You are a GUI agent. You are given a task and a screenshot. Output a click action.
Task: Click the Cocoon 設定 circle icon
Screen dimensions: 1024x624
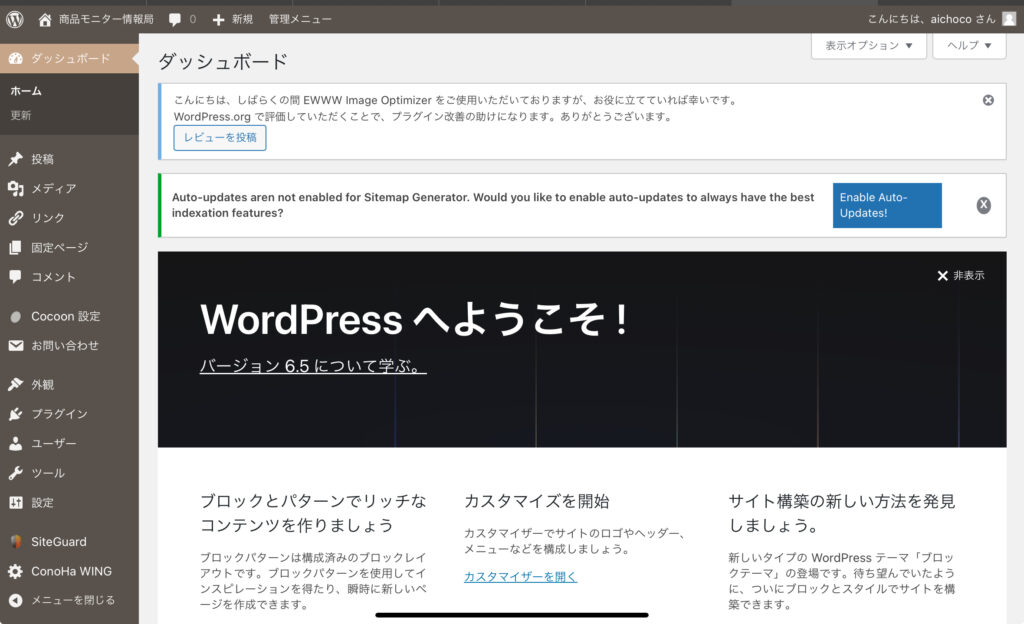pyautogui.click(x=16, y=317)
